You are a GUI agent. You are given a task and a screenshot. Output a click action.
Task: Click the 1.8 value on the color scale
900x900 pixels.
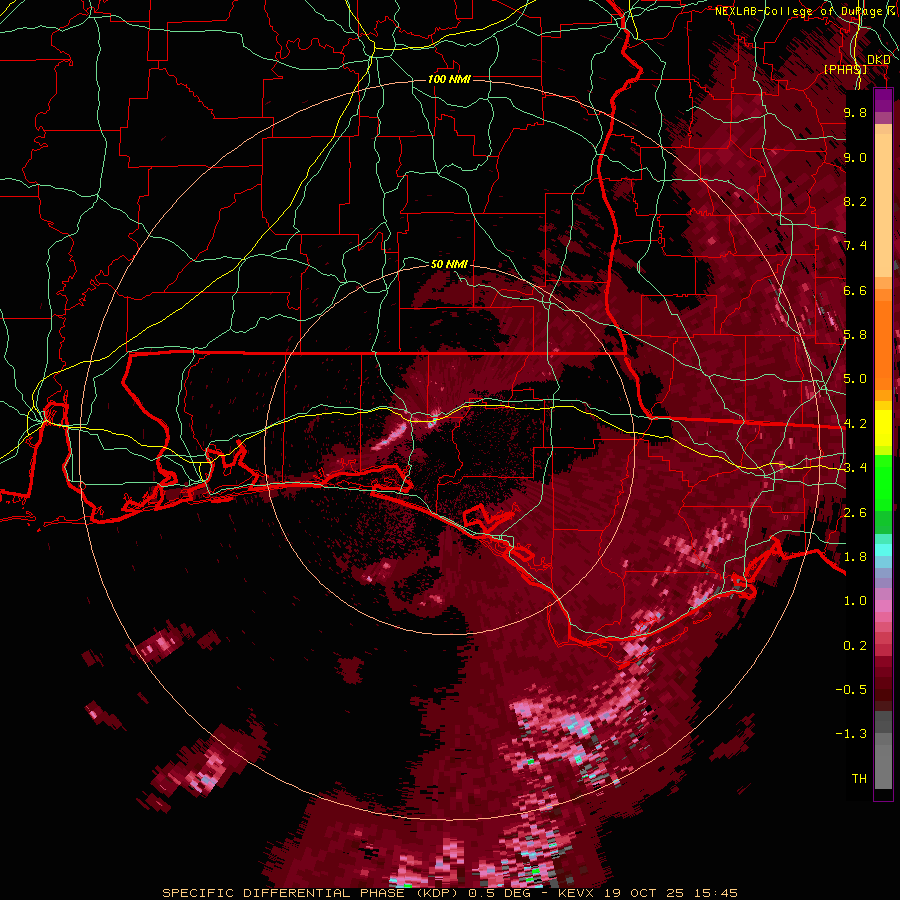pos(855,557)
